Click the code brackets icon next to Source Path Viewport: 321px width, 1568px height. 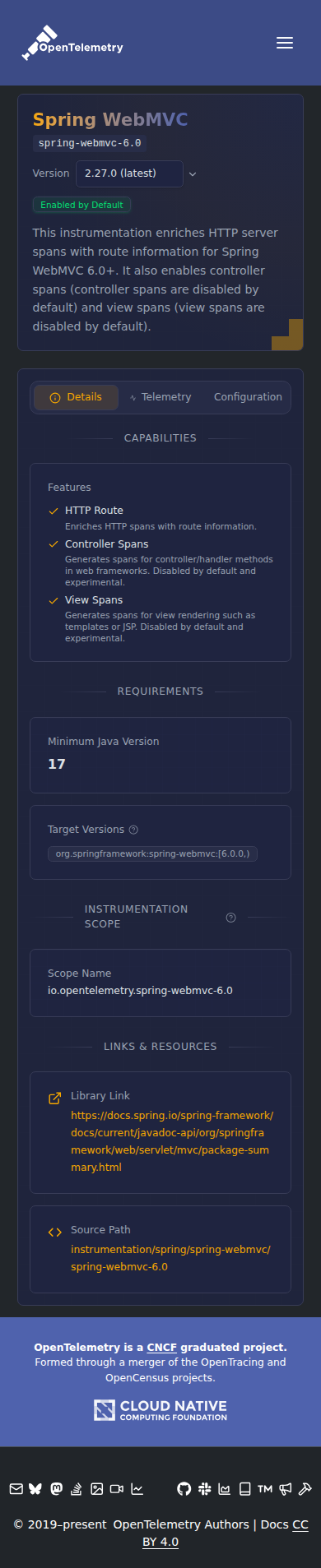[55, 1232]
